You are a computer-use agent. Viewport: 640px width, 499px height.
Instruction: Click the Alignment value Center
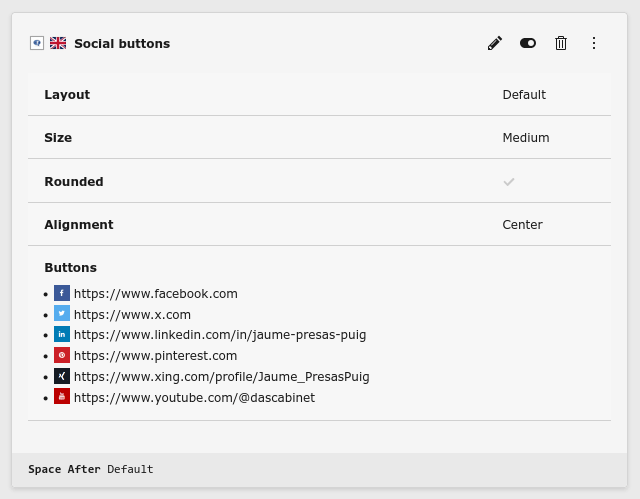coord(522,225)
